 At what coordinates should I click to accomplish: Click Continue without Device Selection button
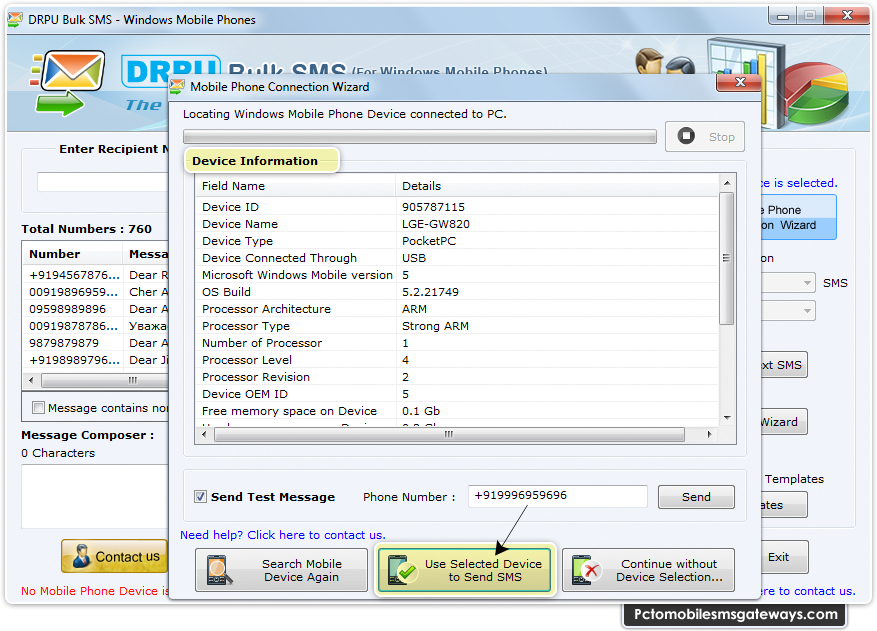pyautogui.click(x=648, y=570)
